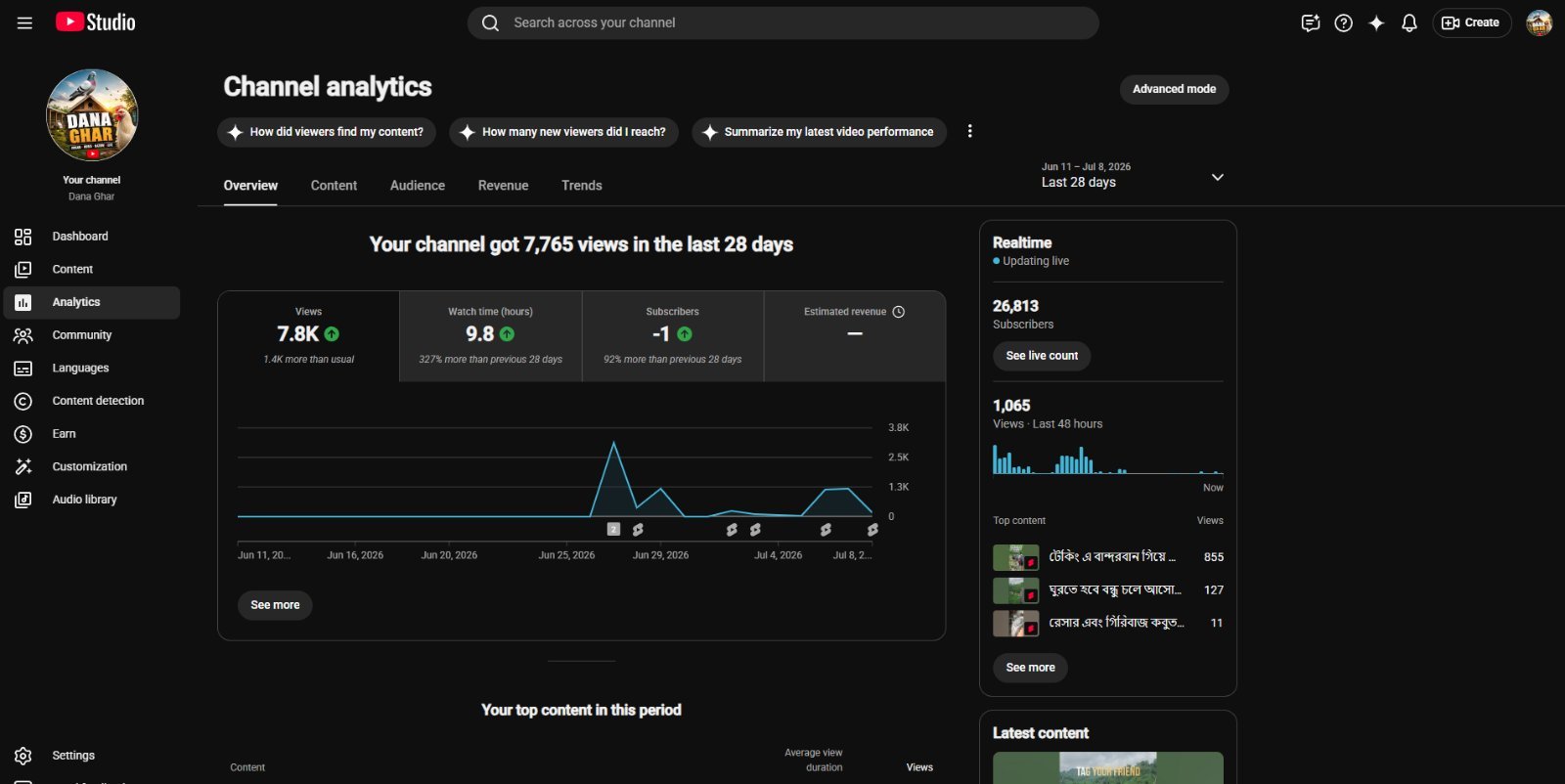
Task: Click the Views column header in top content
Action: tap(919, 767)
